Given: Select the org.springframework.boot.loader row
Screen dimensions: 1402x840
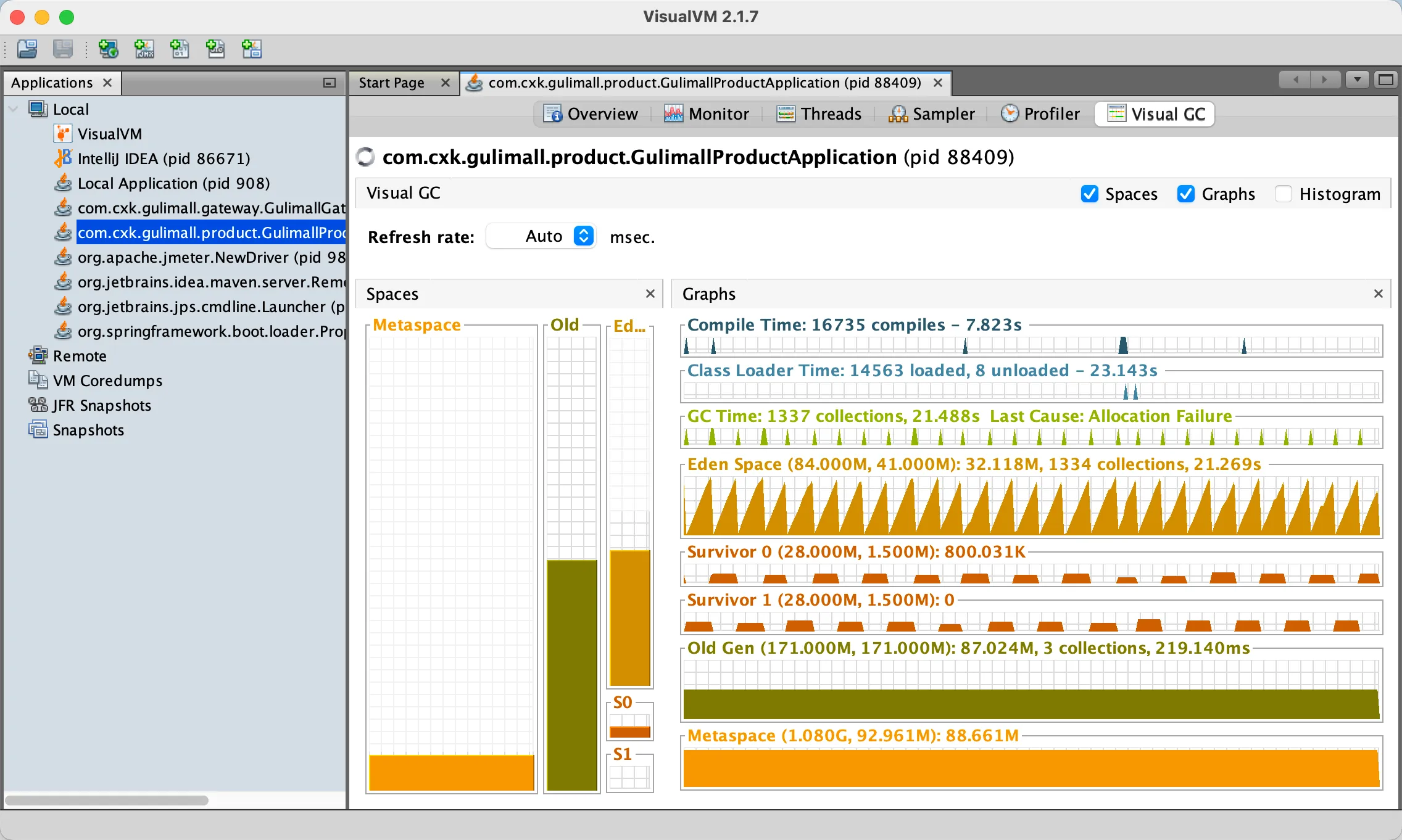Looking at the screenshot, I should [x=211, y=331].
